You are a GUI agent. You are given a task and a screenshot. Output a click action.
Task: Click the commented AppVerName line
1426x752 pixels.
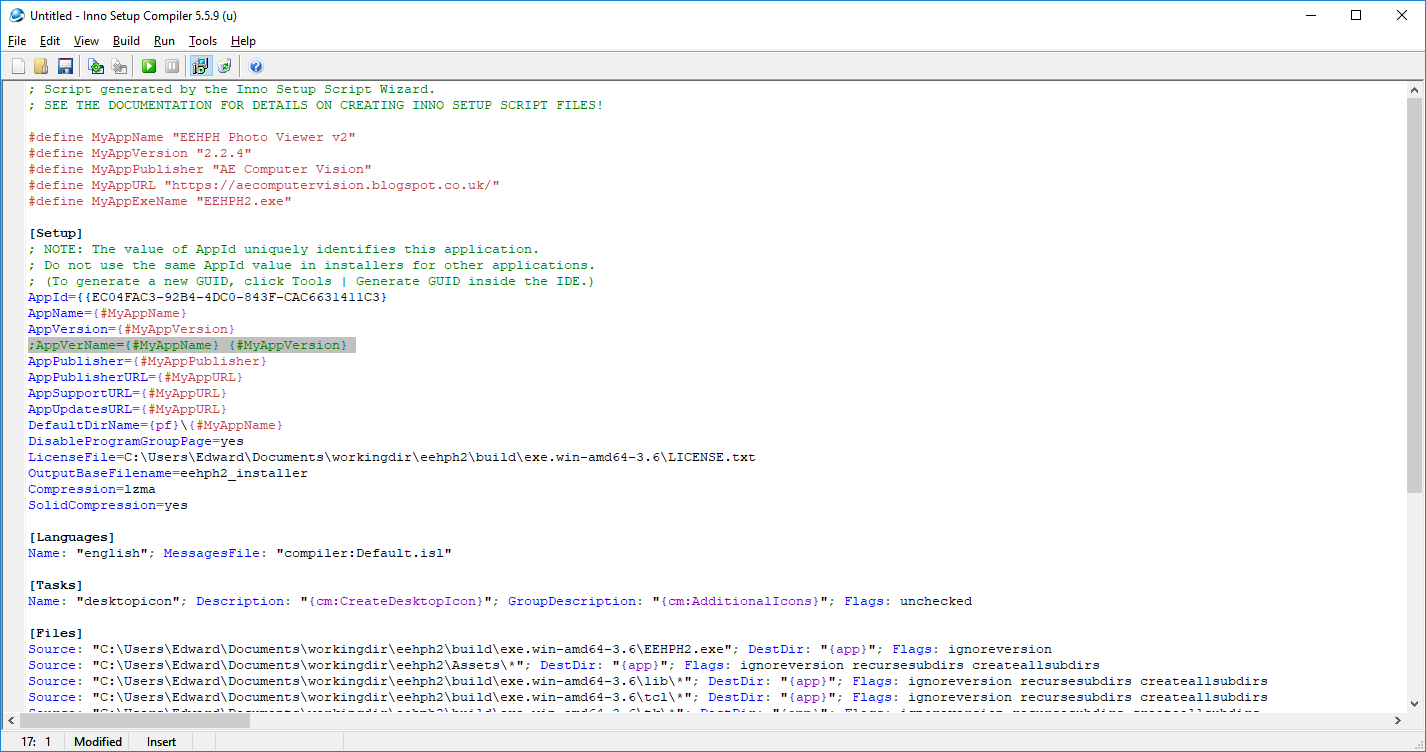coord(190,344)
